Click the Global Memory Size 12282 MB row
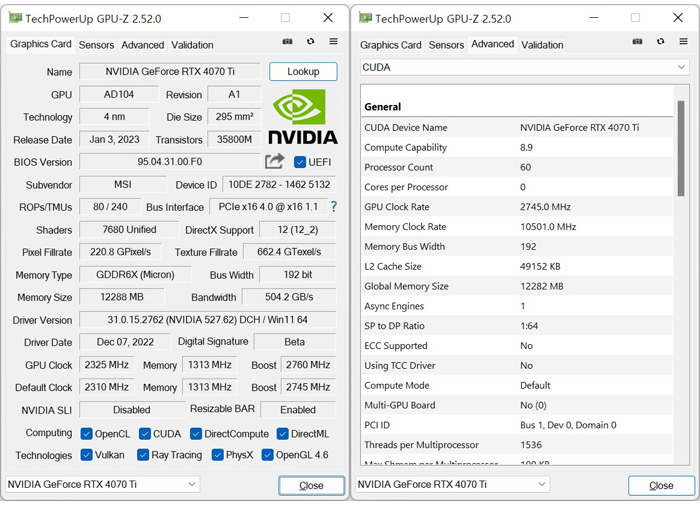 (x=517, y=286)
